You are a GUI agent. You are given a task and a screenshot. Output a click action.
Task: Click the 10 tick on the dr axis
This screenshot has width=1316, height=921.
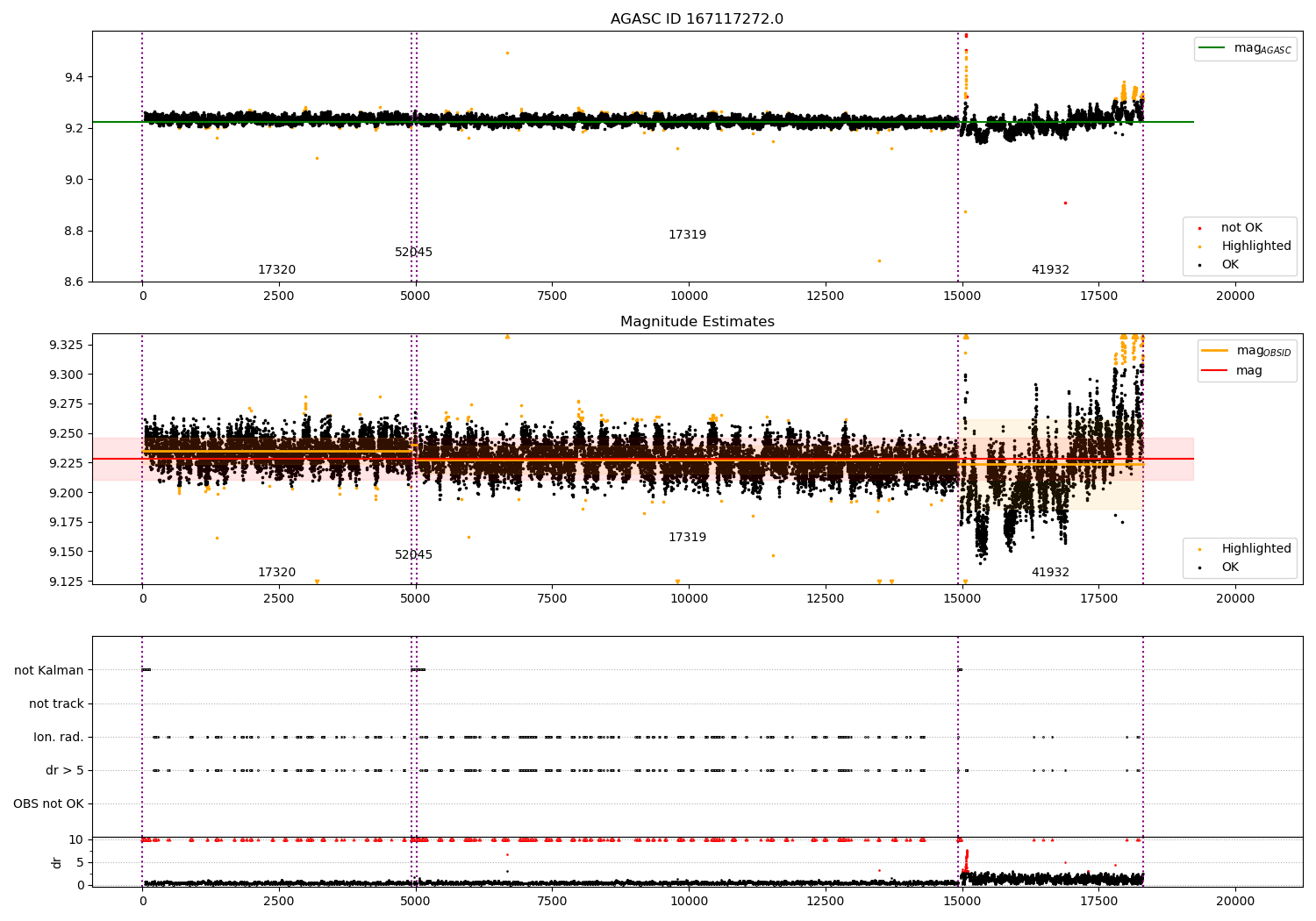[76, 840]
